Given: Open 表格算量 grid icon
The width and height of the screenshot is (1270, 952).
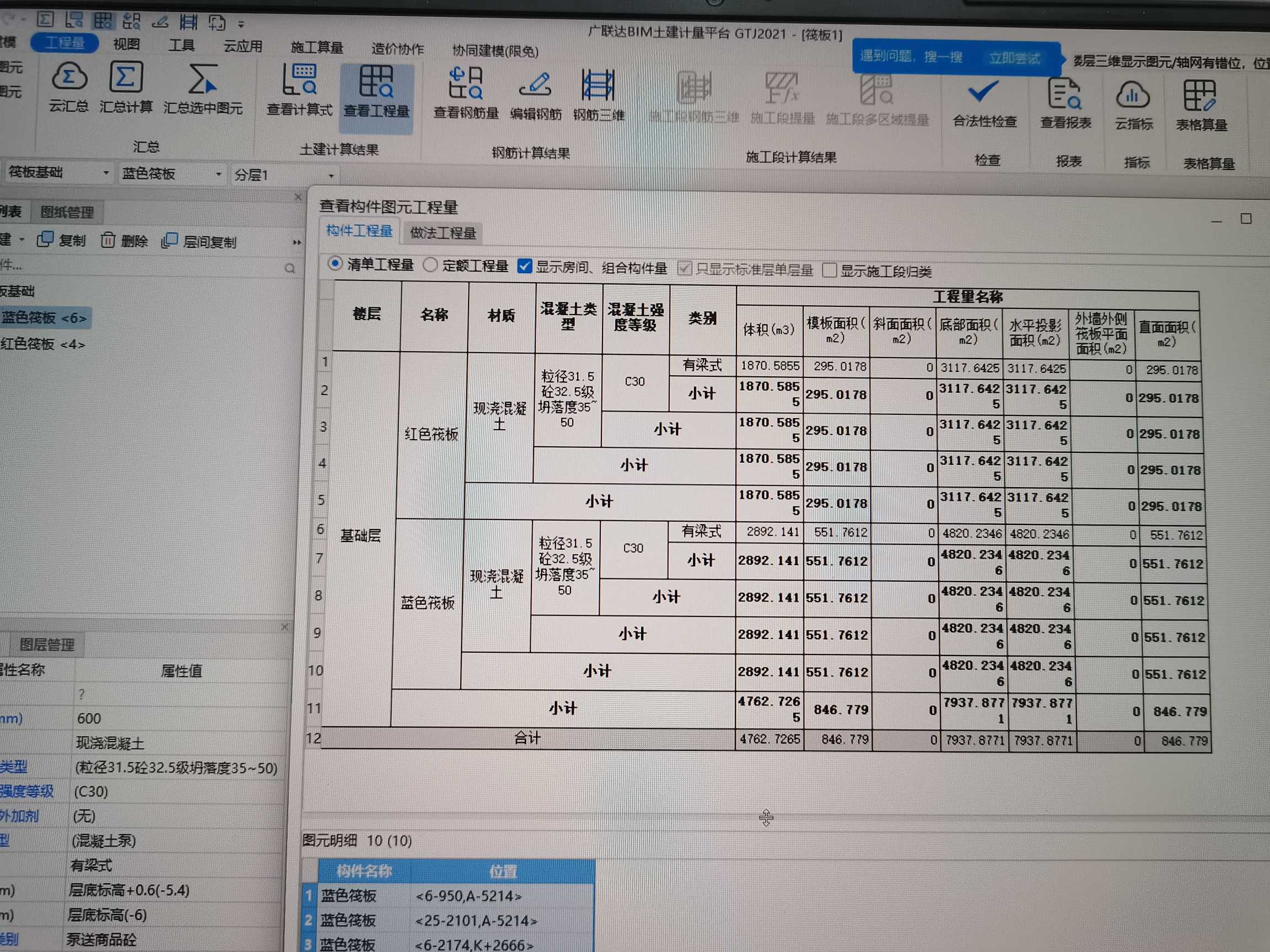Looking at the screenshot, I should 1199,95.
